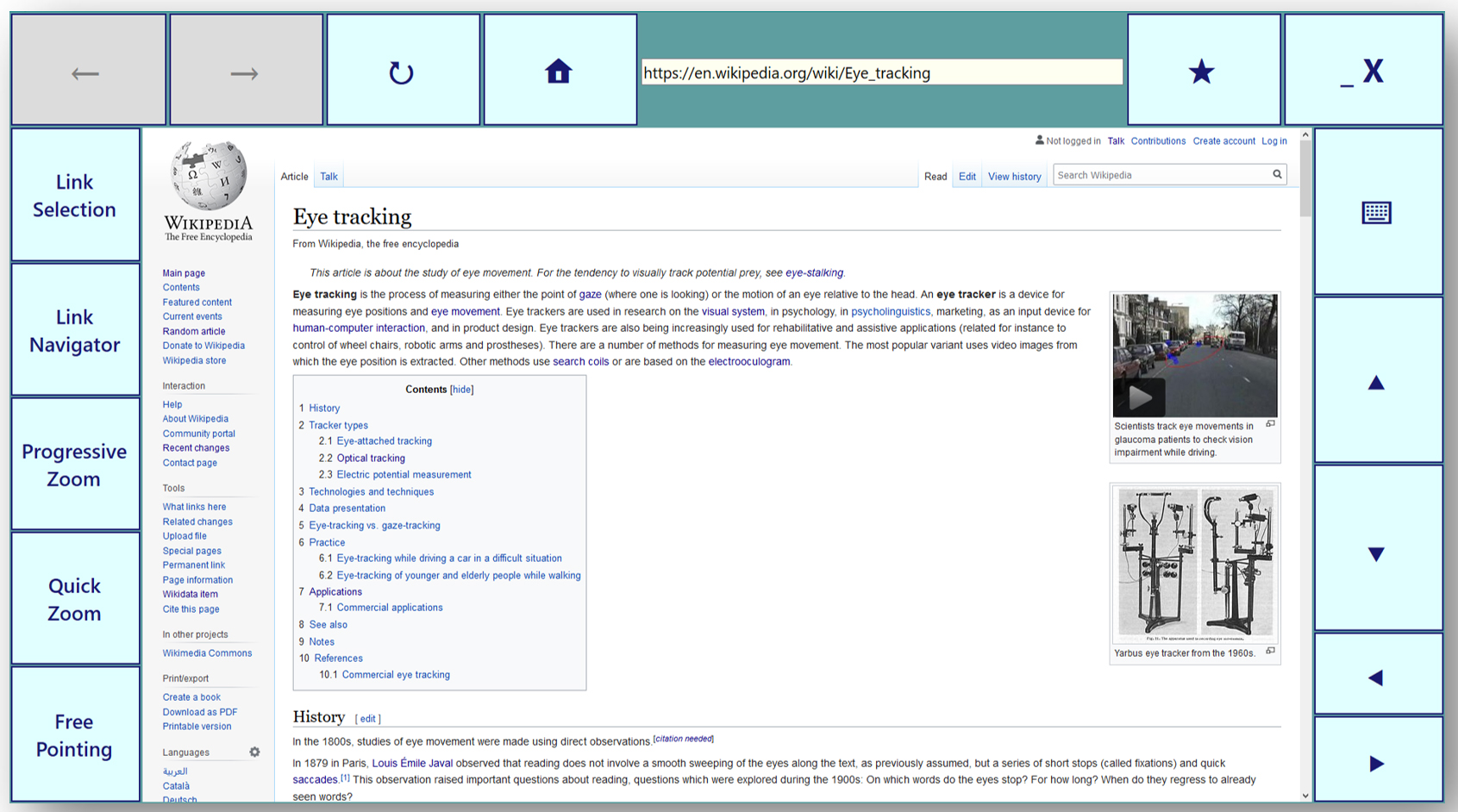Move left with the left triangle button
The image size is (1458, 812).
(x=1378, y=674)
